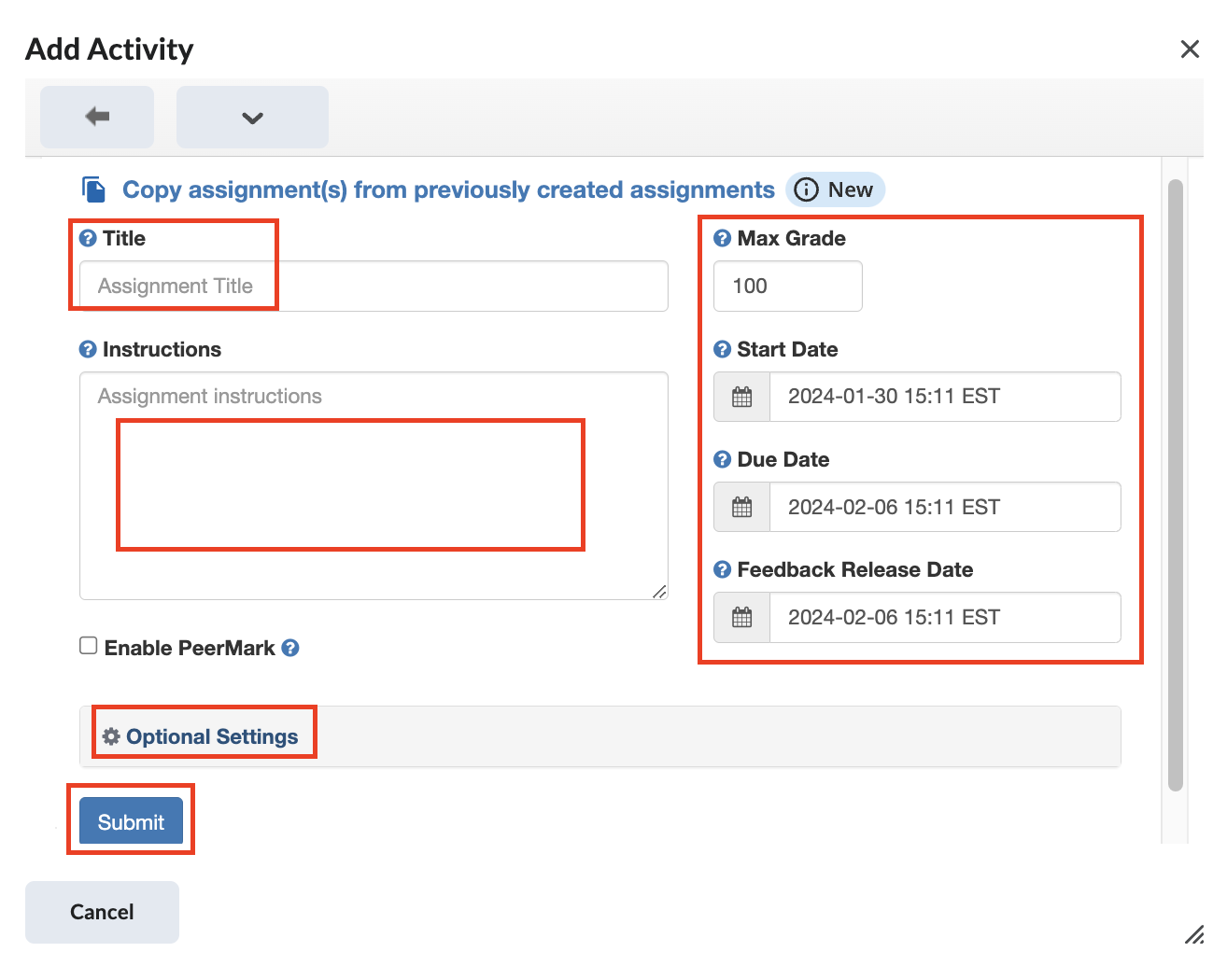The image size is (1227, 980).
Task: Click the New info badge
Action: tap(835, 189)
